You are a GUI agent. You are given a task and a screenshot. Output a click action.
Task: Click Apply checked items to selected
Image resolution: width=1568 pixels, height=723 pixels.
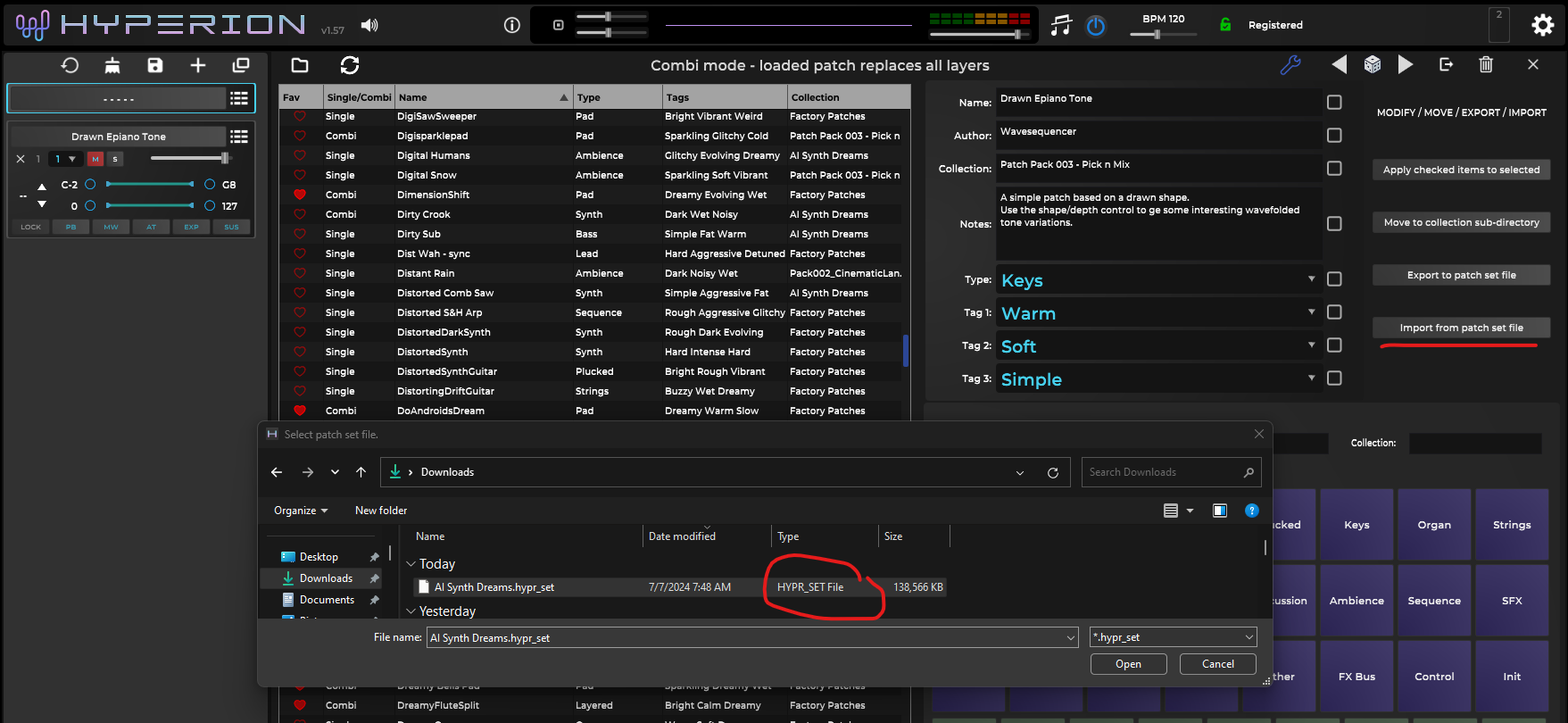(x=1461, y=170)
